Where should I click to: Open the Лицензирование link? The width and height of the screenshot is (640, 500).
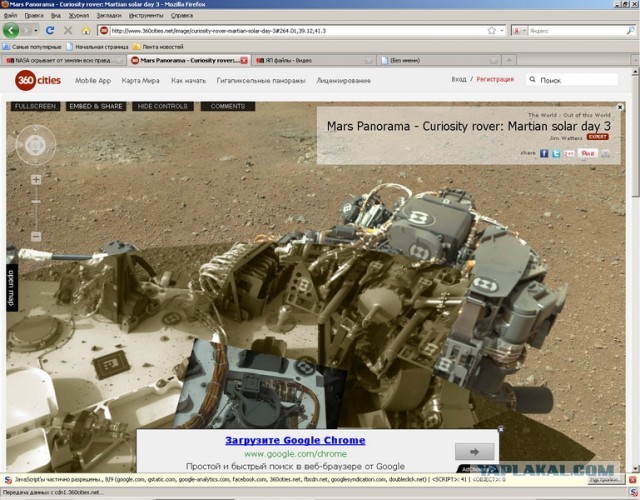[344, 81]
